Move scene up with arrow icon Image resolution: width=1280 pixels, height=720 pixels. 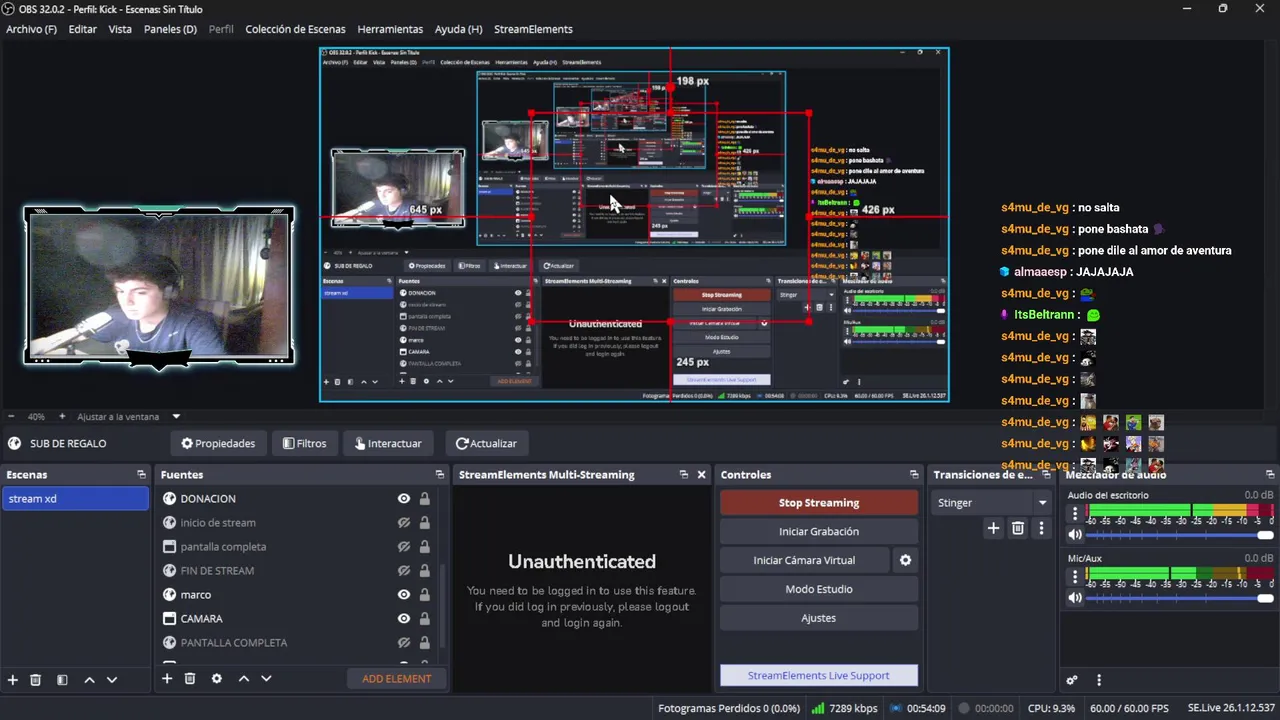coord(89,679)
